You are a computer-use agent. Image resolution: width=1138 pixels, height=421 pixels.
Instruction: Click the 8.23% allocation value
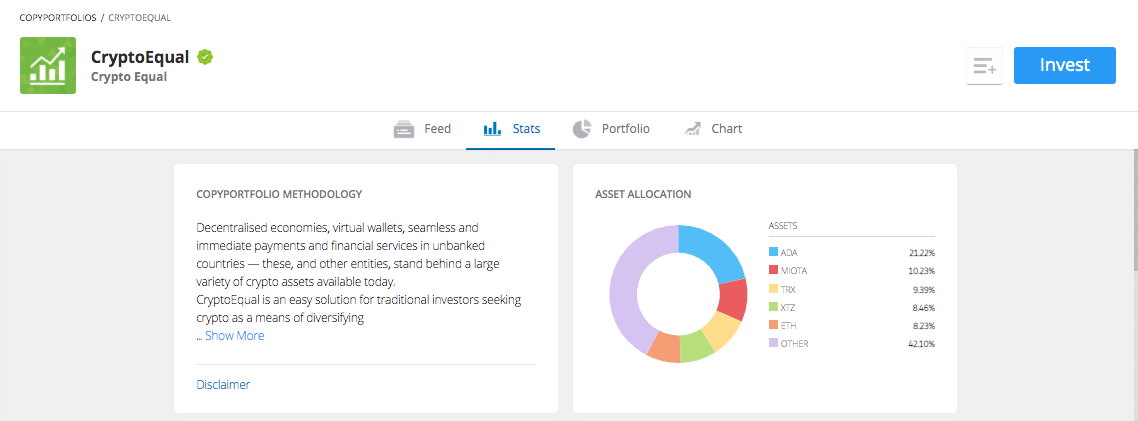coord(923,325)
